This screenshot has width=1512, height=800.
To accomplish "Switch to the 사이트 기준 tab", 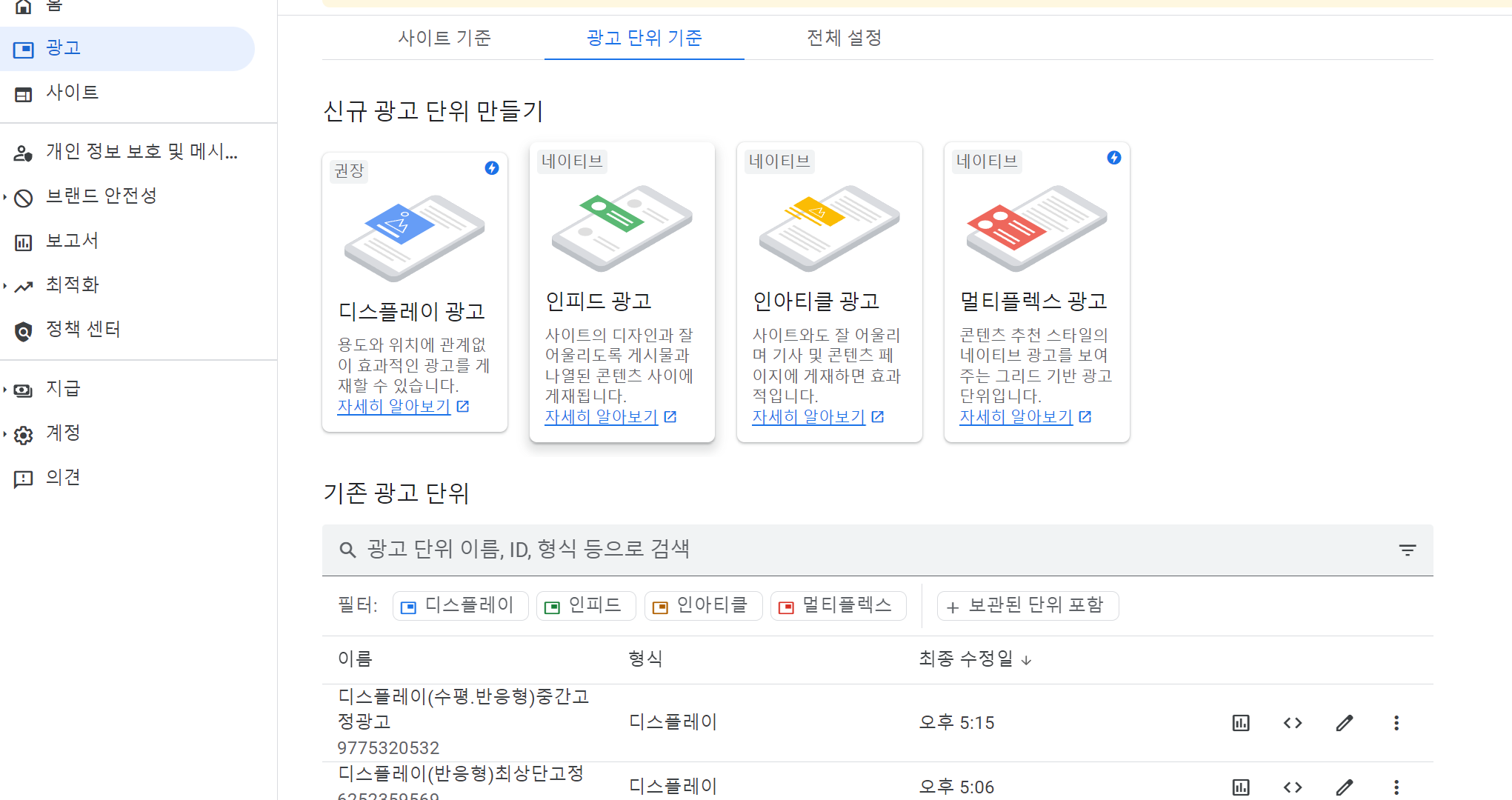I will click(444, 38).
